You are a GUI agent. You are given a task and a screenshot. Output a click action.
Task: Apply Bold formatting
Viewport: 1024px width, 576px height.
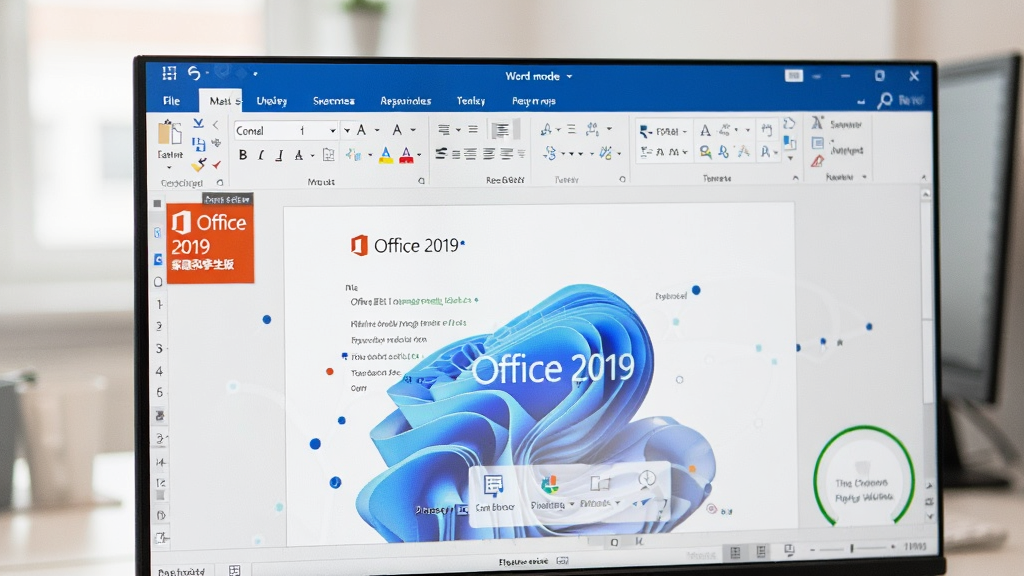tap(243, 155)
